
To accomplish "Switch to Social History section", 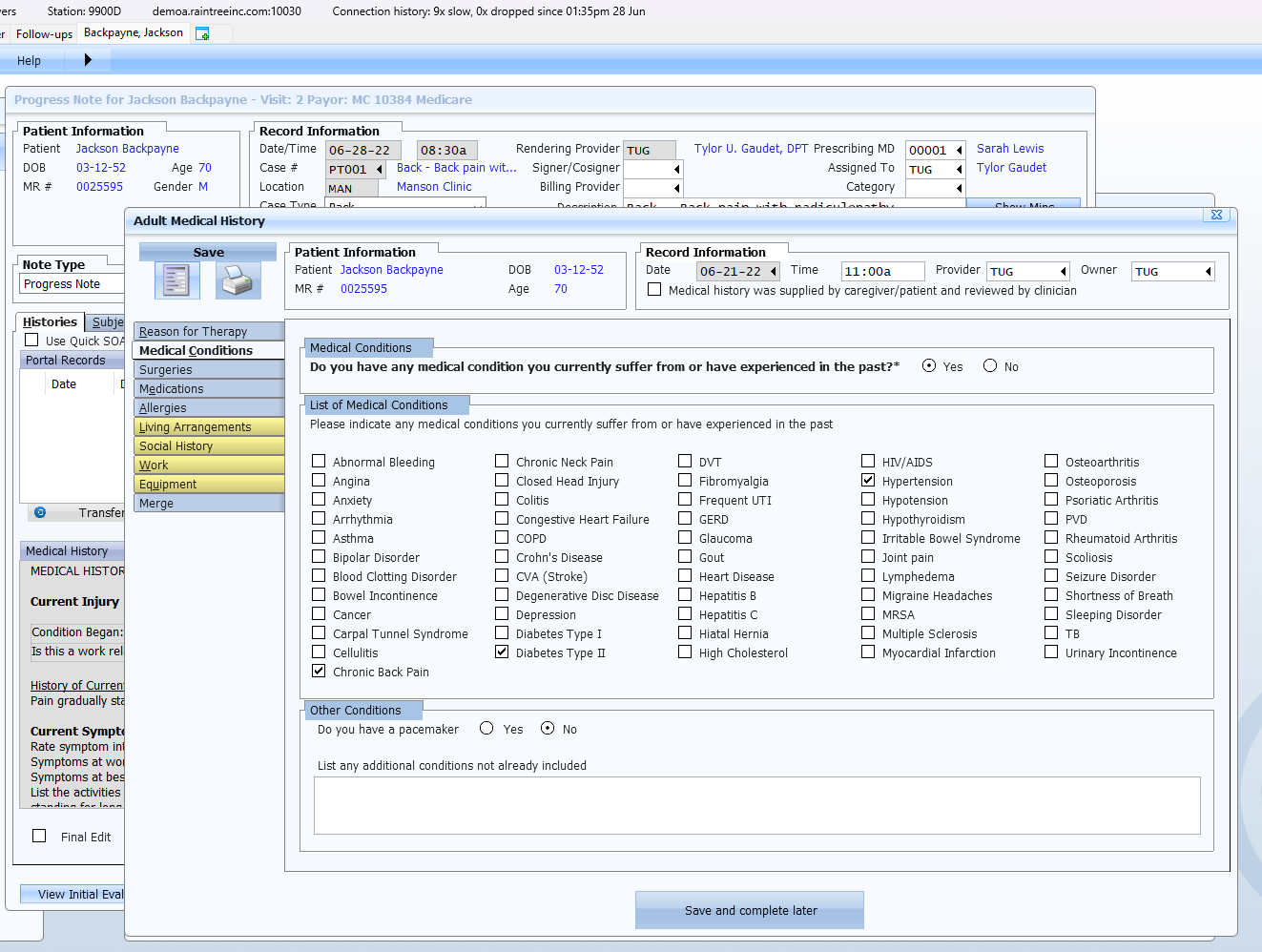I will [209, 445].
